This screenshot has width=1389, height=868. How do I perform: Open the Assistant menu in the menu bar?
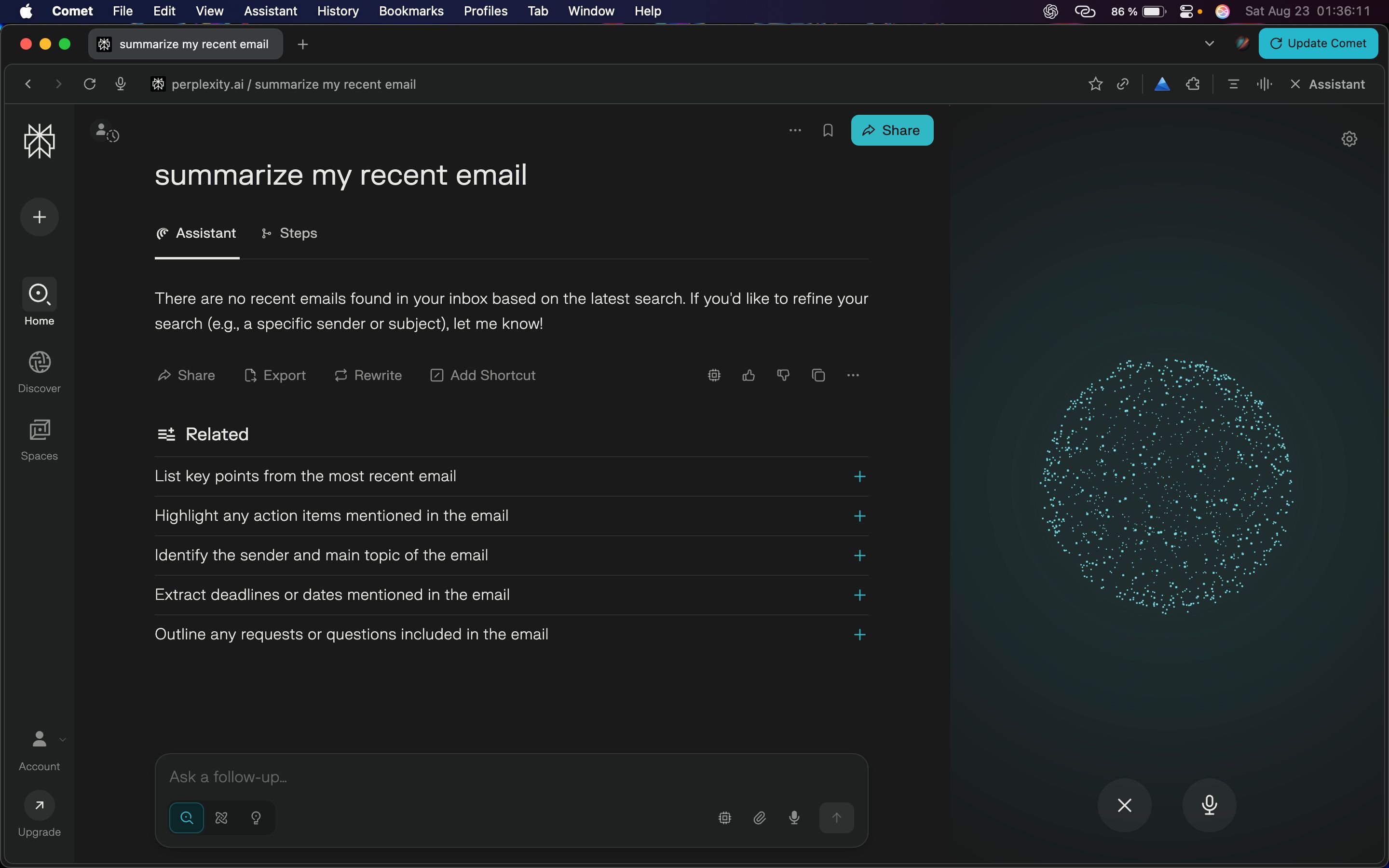click(271, 11)
